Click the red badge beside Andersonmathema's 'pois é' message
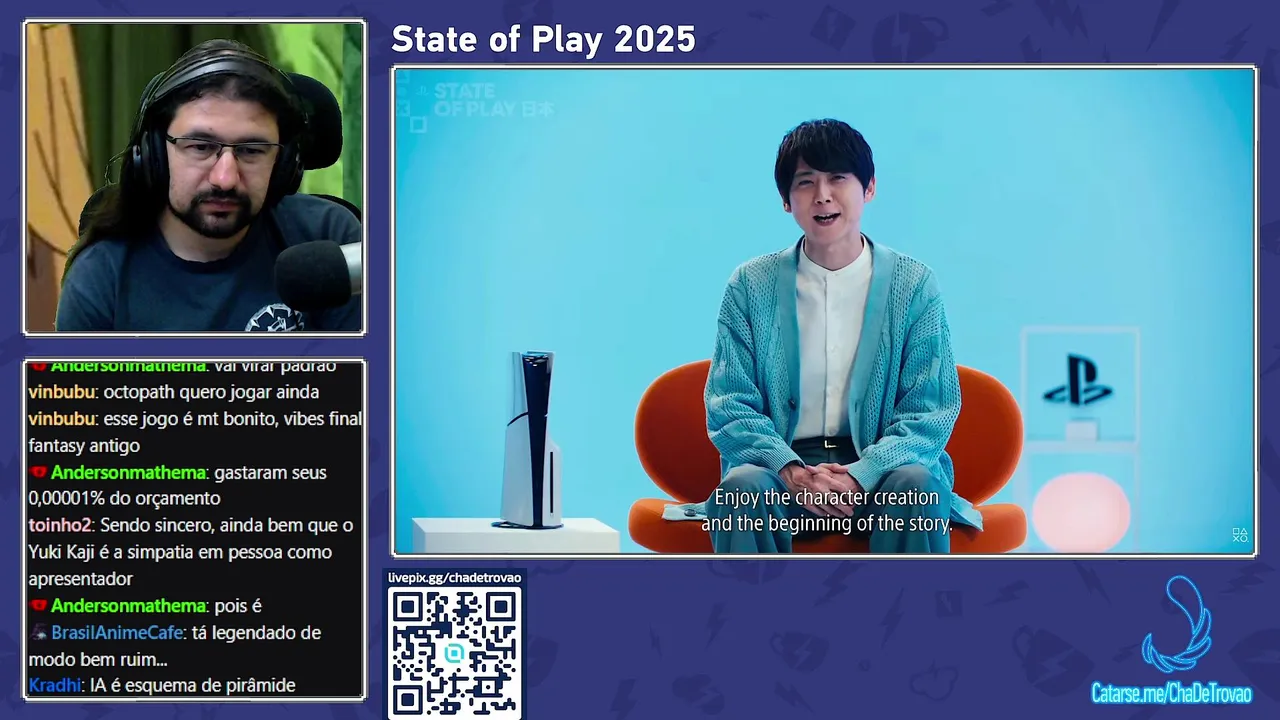The width and height of the screenshot is (1280, 720). coord(38,606)
